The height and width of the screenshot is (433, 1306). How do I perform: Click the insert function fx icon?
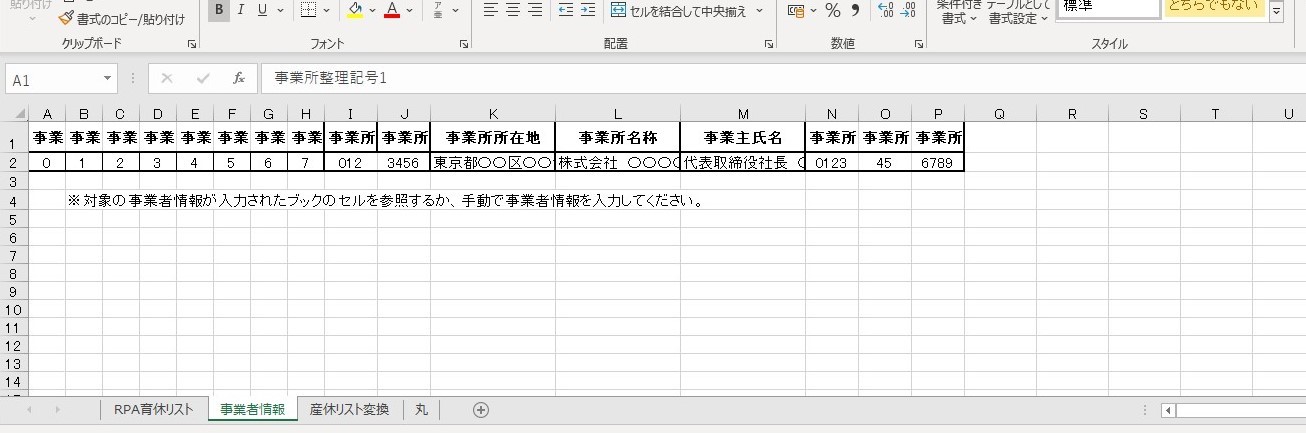tap(238, 78)
